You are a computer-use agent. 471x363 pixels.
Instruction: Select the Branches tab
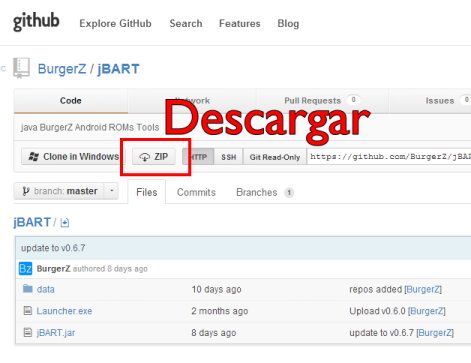pos(257,192)
